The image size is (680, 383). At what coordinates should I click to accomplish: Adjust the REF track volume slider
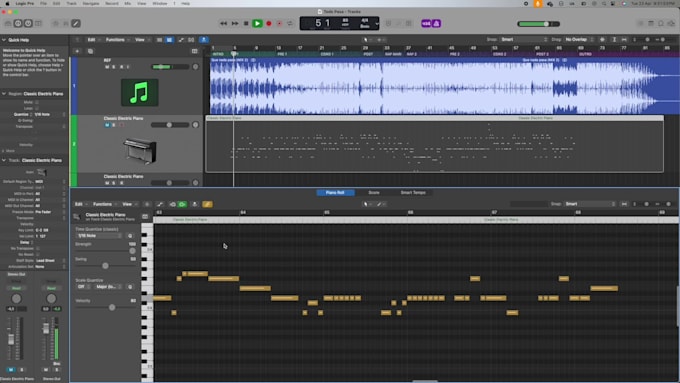170,67
